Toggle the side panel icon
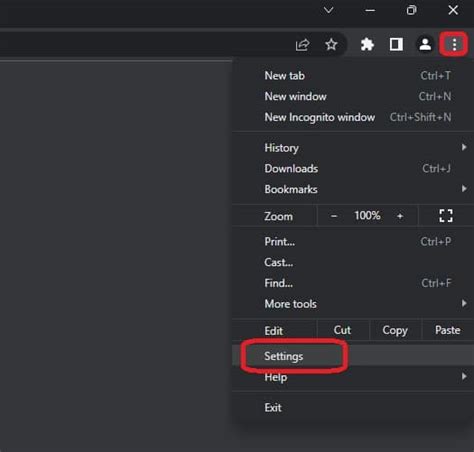The height and width of the screenshot is (452, 474). (396, 44)
